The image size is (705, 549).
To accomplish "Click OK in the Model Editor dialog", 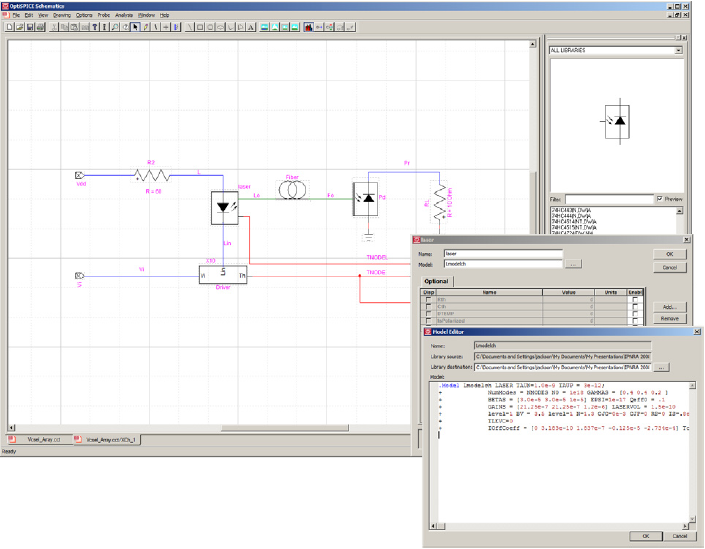I will click(x=645, y=535).
